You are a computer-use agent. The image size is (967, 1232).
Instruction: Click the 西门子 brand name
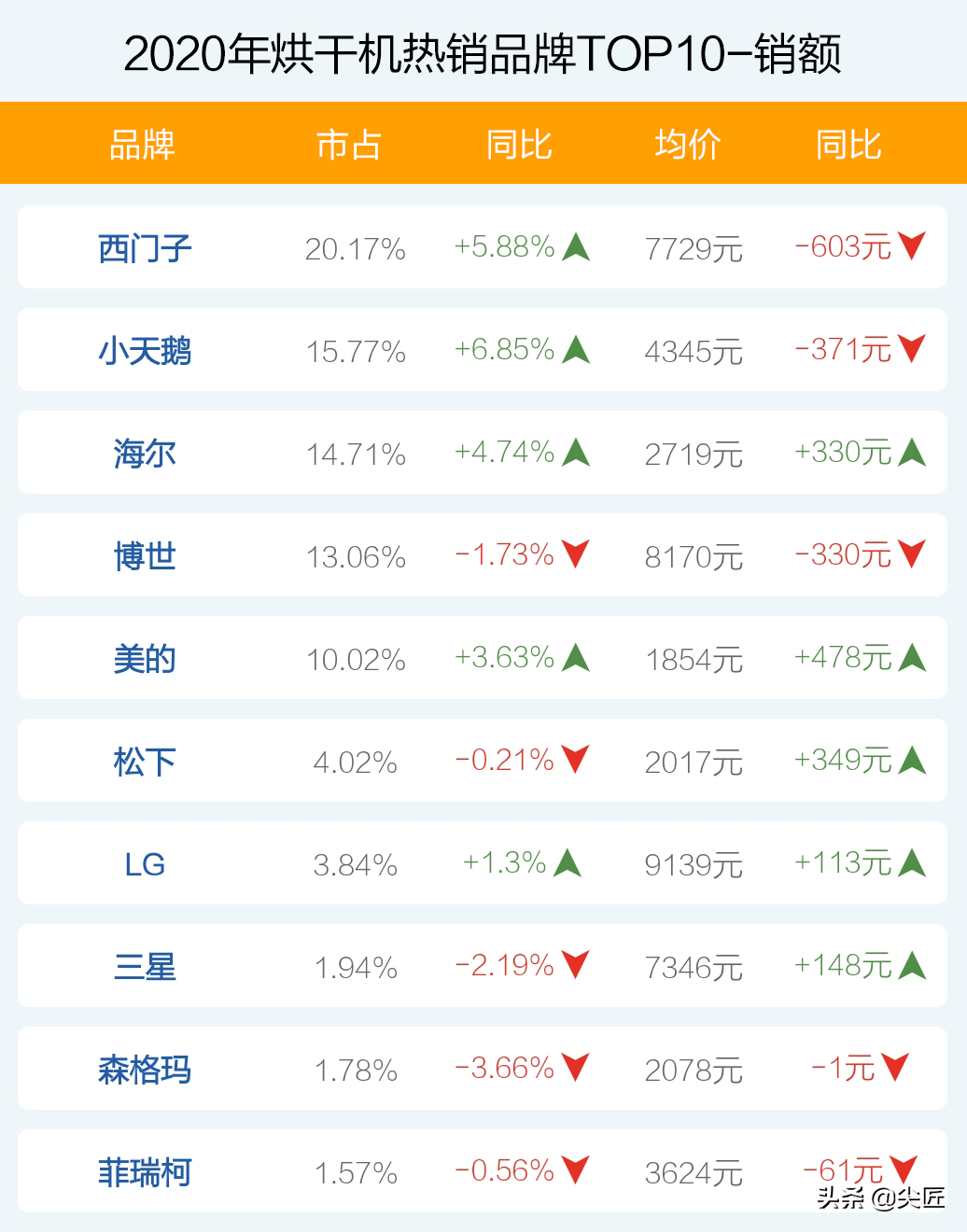145,249
